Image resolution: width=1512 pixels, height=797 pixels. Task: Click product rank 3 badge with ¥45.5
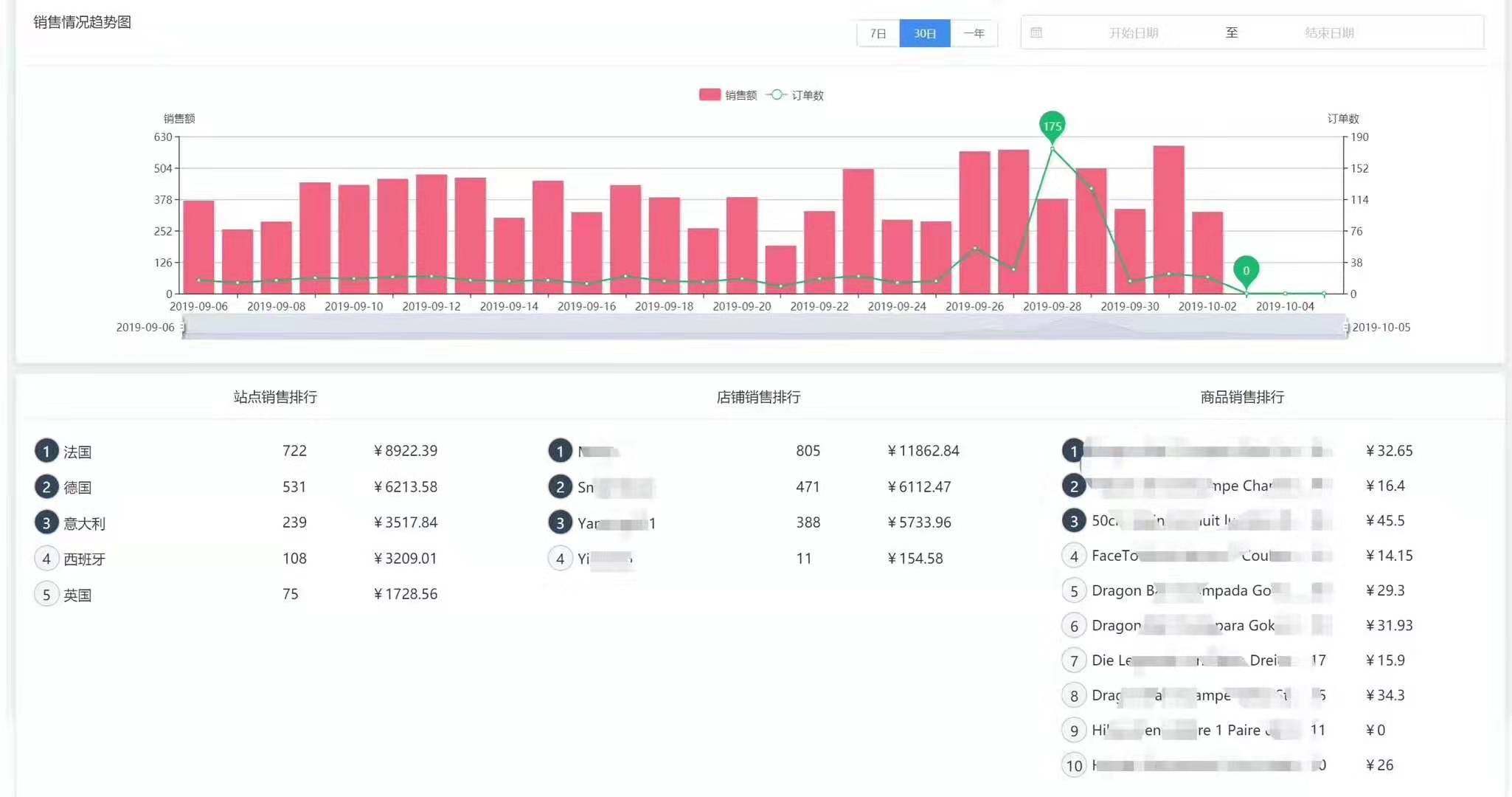tap(1074, 521)
